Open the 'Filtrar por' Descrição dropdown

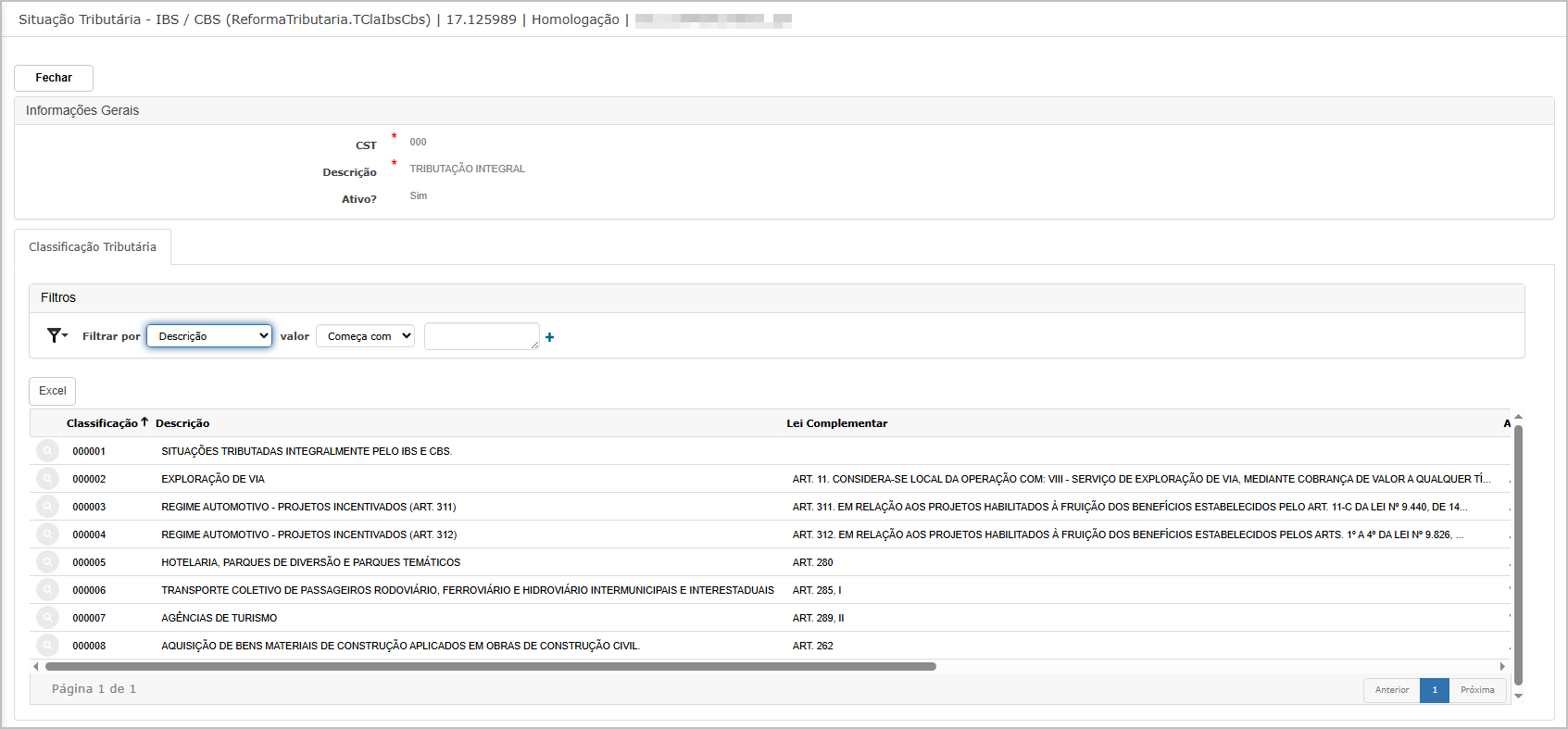pos(209,336)
